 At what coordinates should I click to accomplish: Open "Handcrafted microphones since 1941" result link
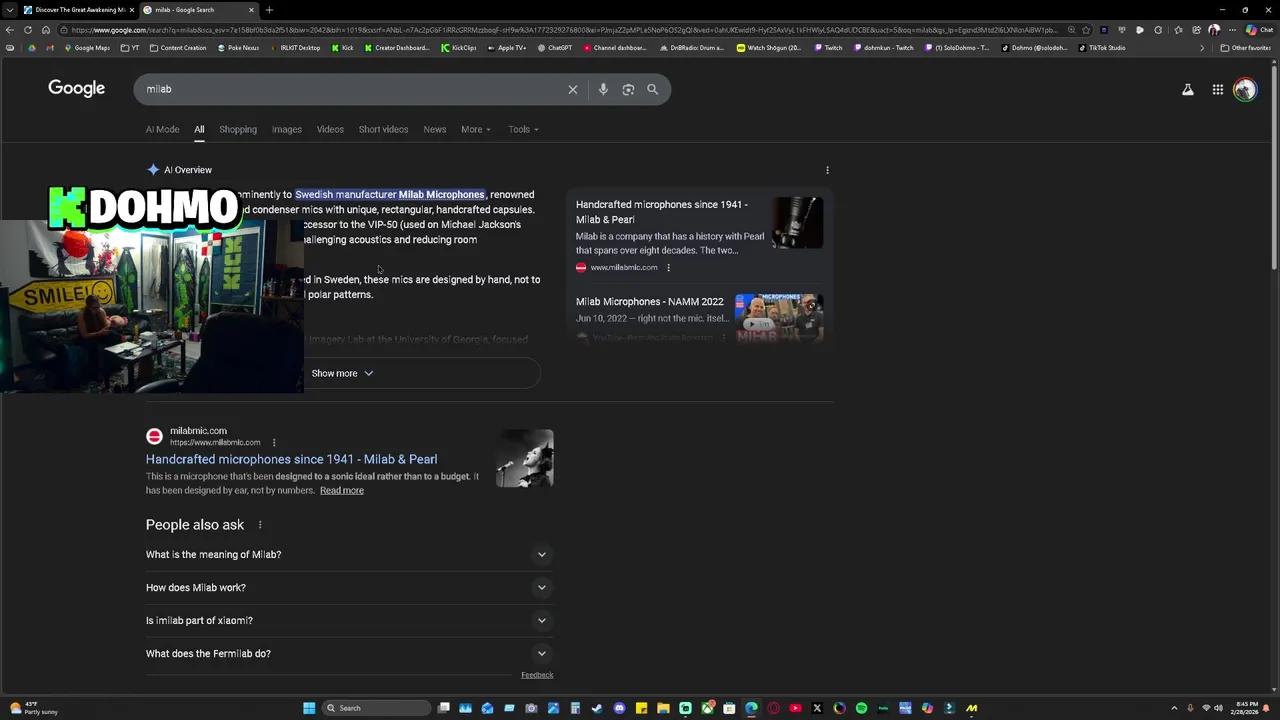coord(291,459)
